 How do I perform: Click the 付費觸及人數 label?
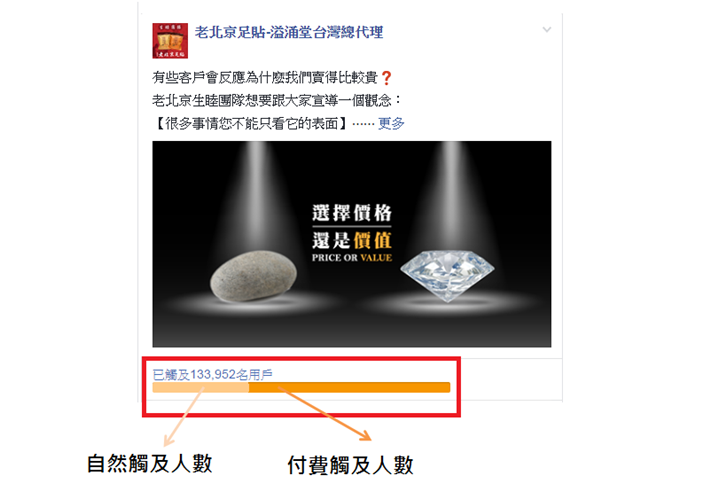pyautogui.click(x=350, y=465)
